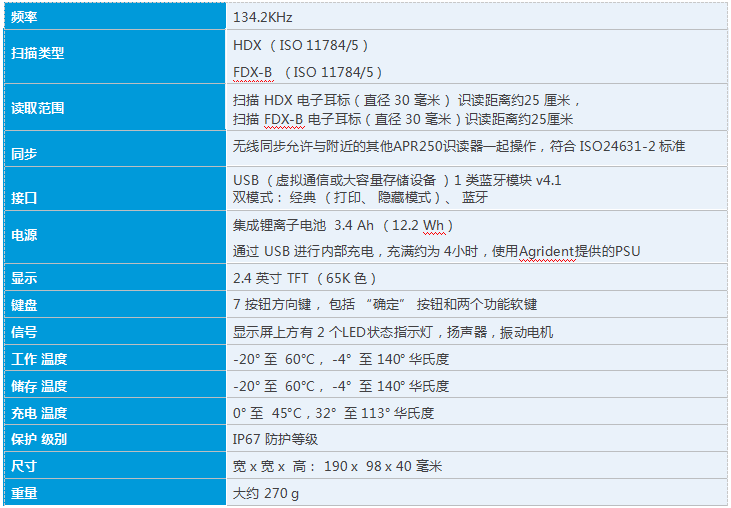
Task: Click the underlined word Agrident
Action: tap(550, 251)
